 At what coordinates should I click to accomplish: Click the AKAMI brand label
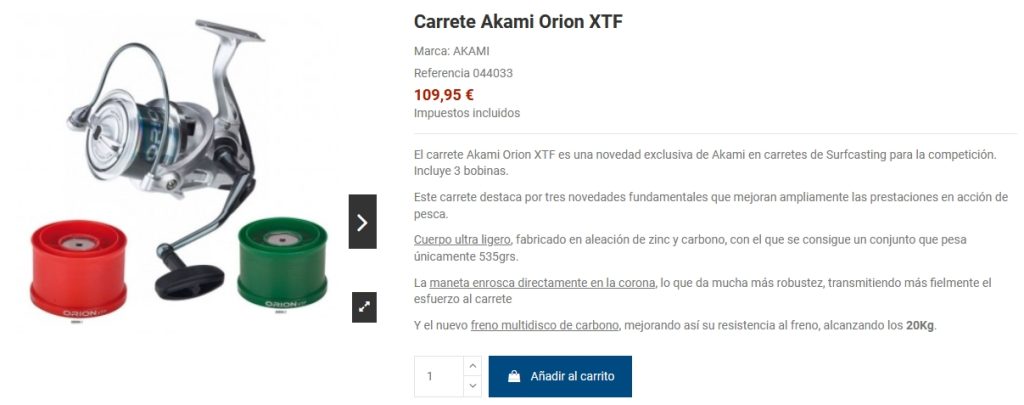471,51
